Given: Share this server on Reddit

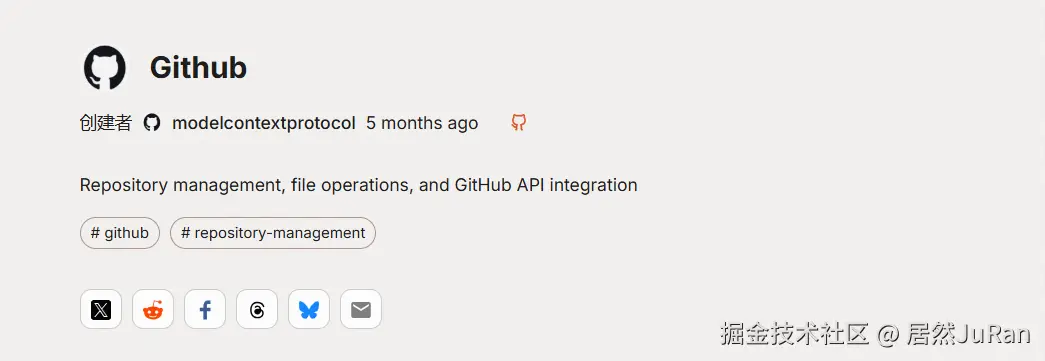Looking at the screenshot, I should point(153,309).
